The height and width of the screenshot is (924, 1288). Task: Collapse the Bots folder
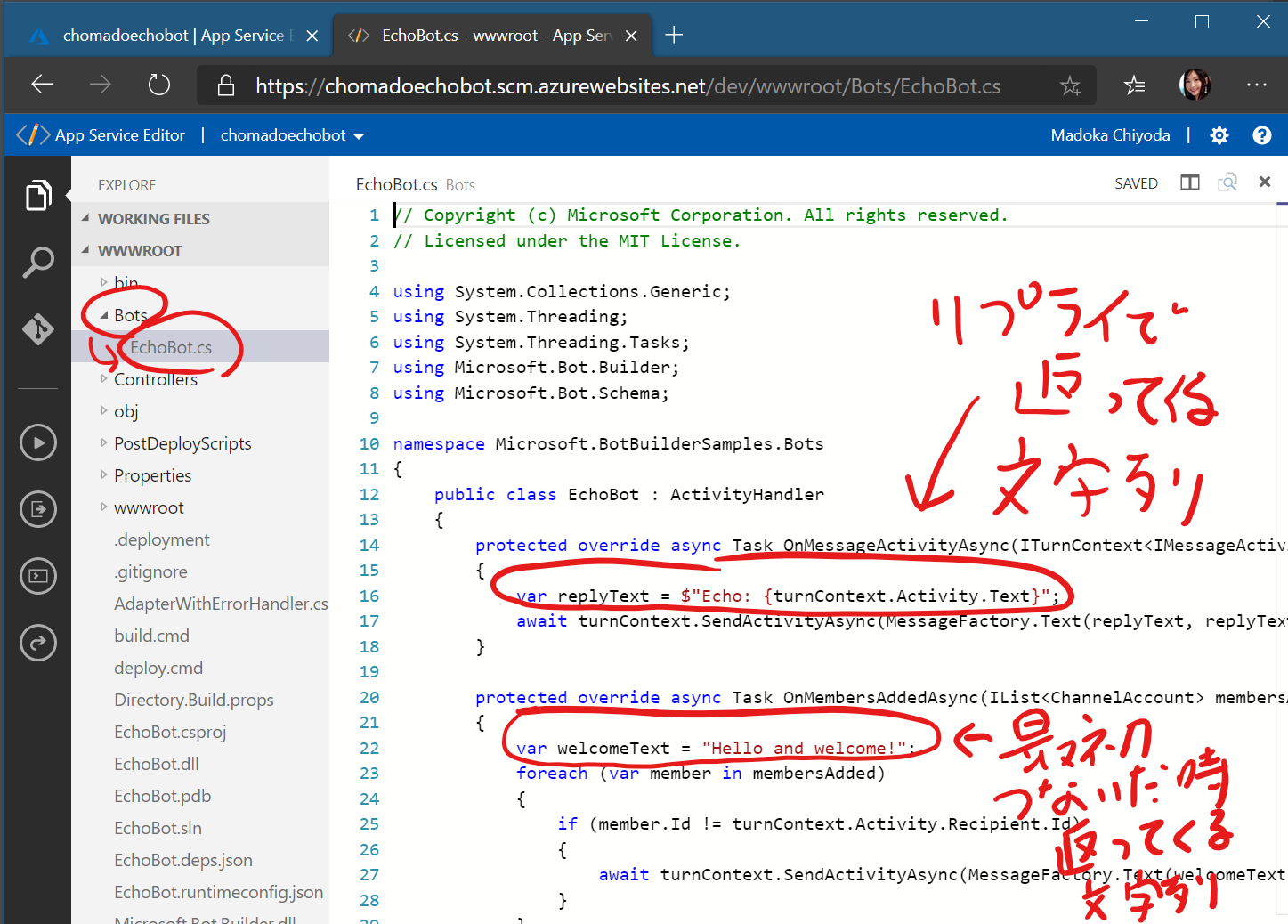pyautogui.click(x=130, y=315)
